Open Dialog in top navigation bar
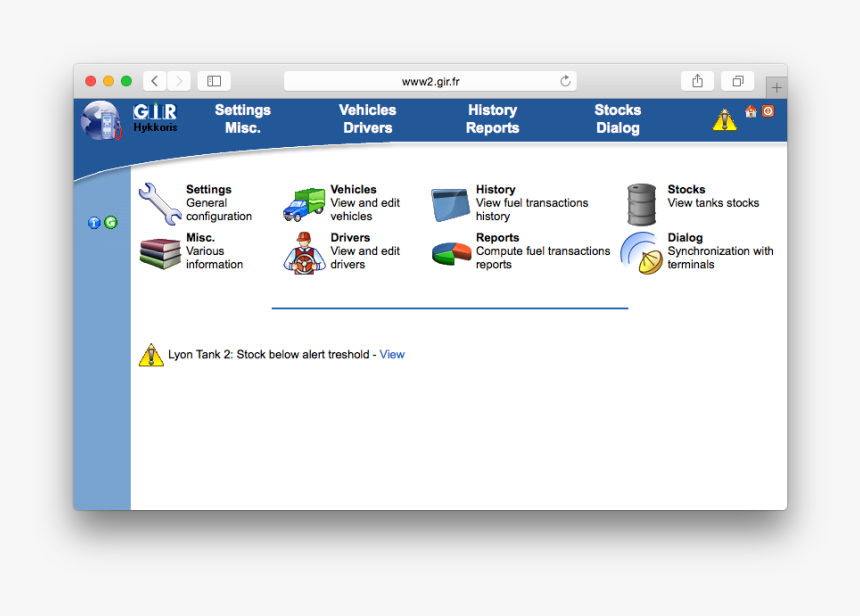Image resolution: width=860 pixels, height=616 pixels. [x=618, y=128]
